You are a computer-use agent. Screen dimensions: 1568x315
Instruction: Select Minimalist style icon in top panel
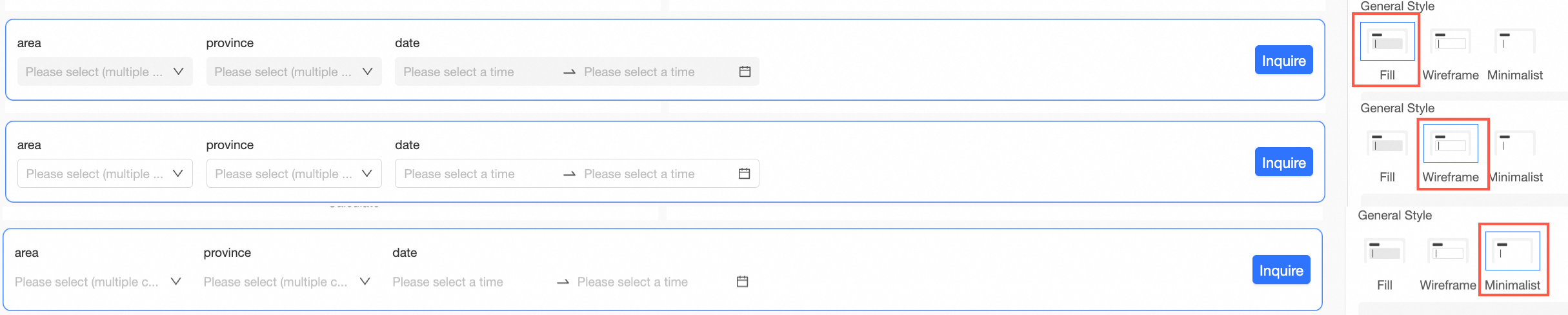pyautogui.click(x=1514, y=42)
